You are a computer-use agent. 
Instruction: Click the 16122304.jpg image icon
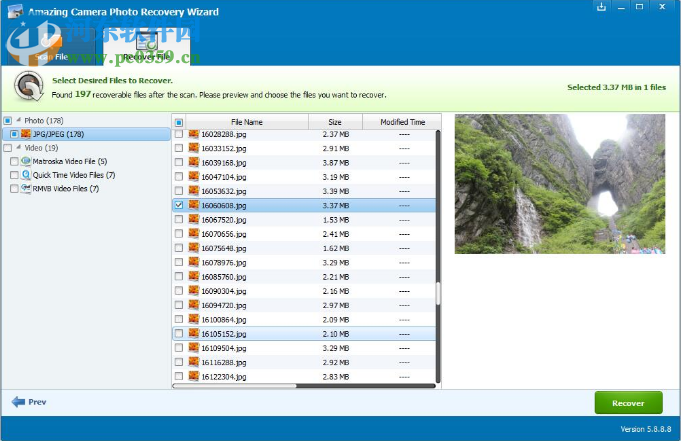(194, 376)
